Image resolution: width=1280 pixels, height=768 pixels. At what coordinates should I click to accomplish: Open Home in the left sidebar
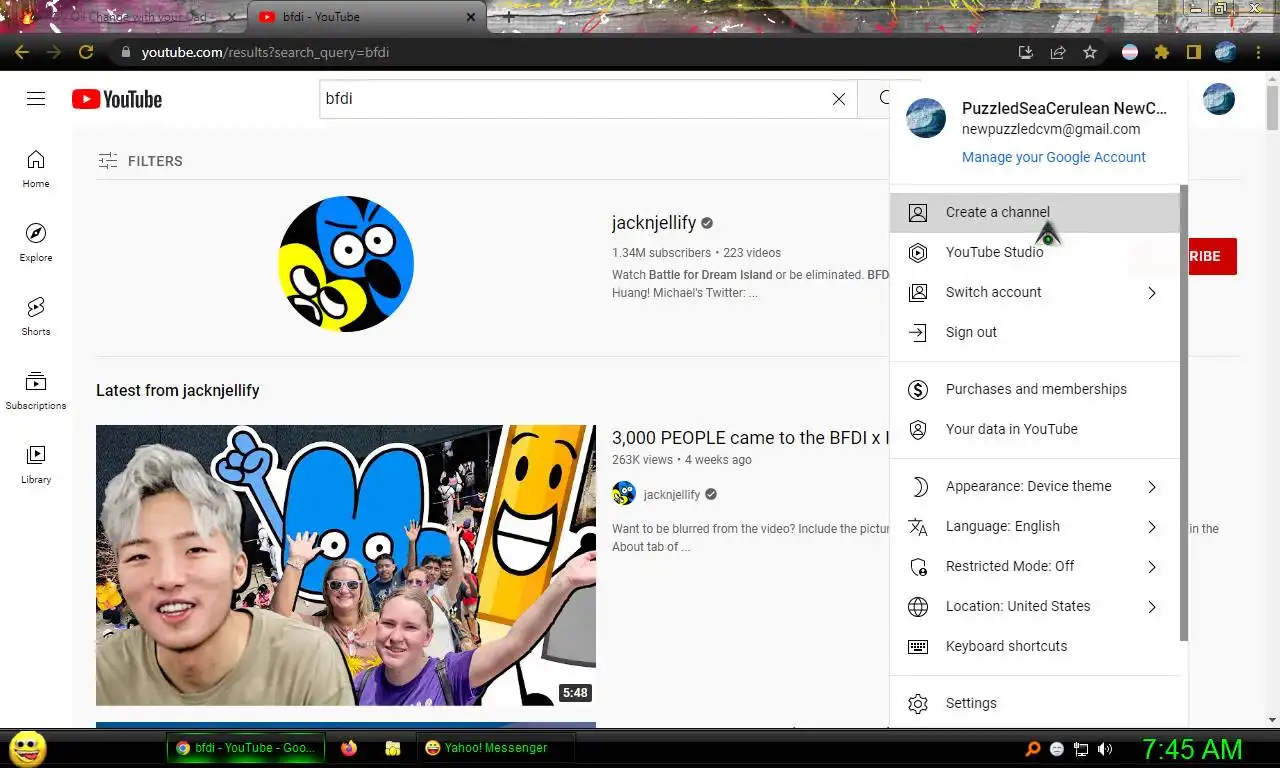click(x=36, y=169)
